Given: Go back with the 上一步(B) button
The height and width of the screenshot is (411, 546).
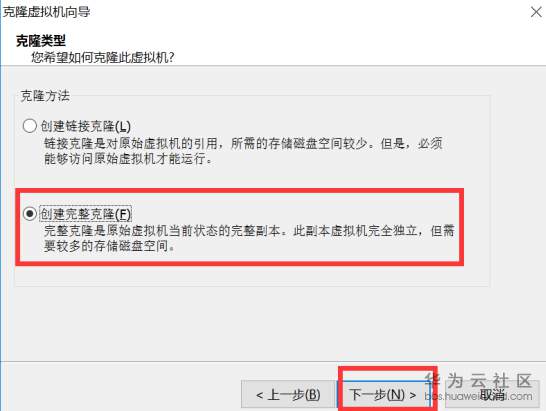Looking at the screenshot, I should (288, 394).
